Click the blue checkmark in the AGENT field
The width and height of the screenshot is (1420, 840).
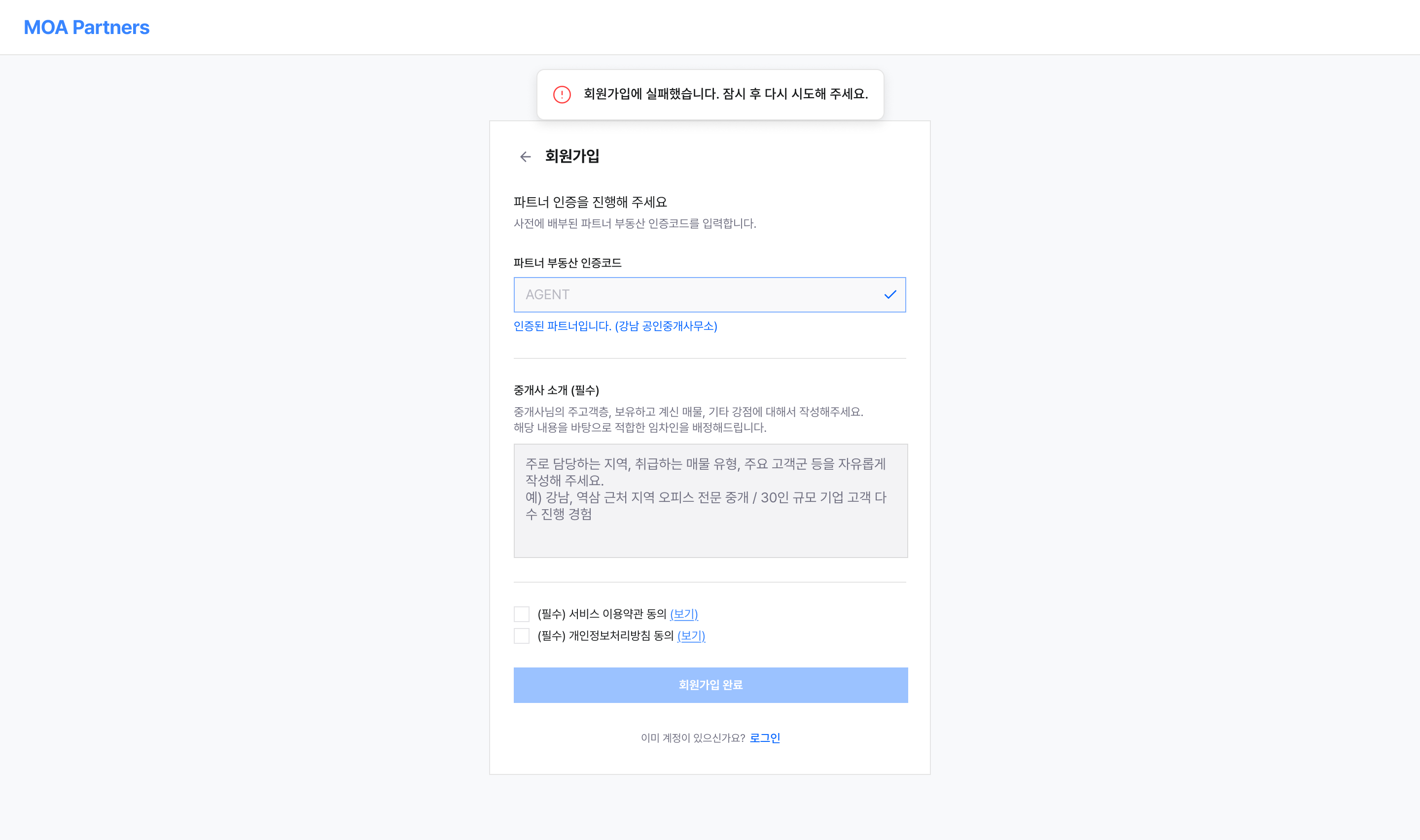coord(889,294)
